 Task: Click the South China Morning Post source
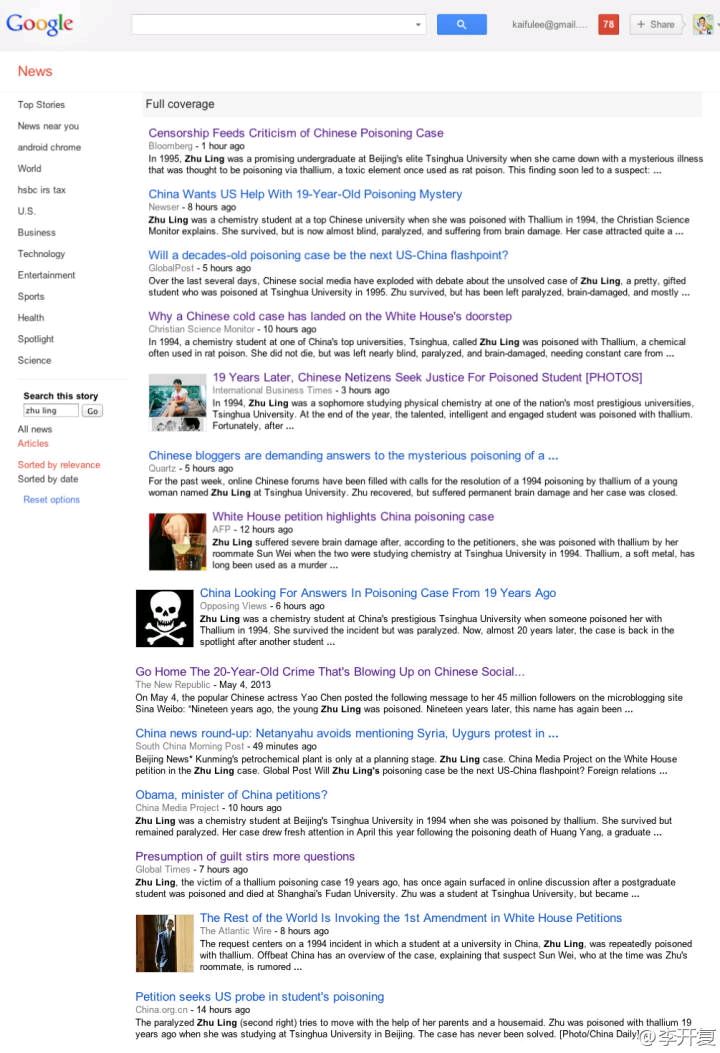click(x=189, y=746)
